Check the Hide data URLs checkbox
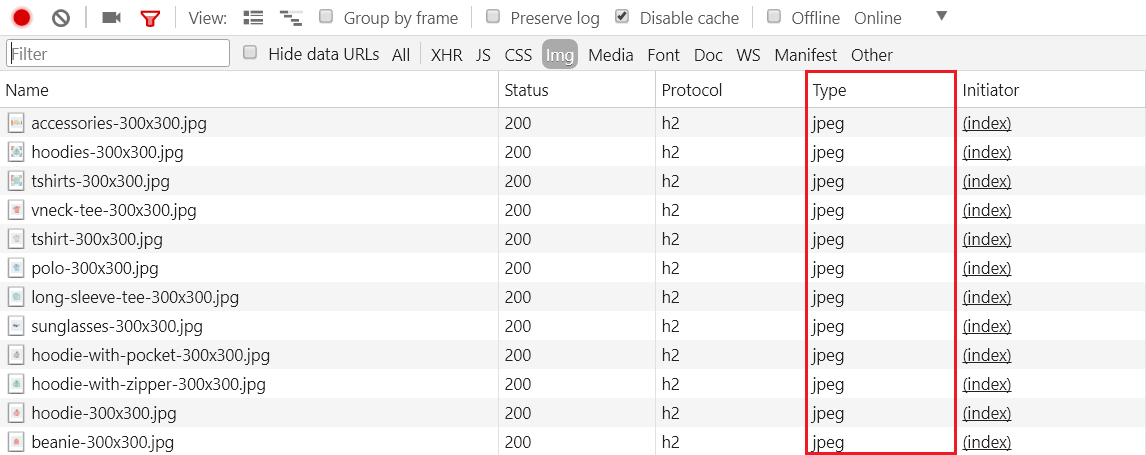This screenshot has width=1146, height=455. 250,52
